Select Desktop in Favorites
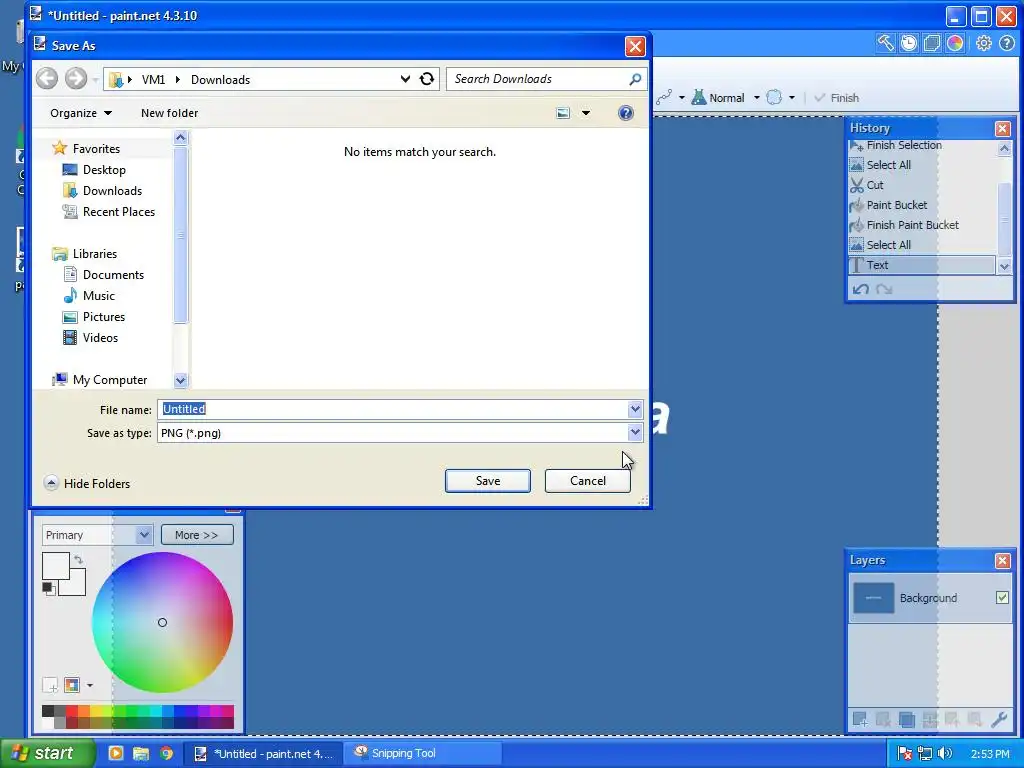Screen dimensions: 1024x768 pyautogui.click(x=104, y=170)
